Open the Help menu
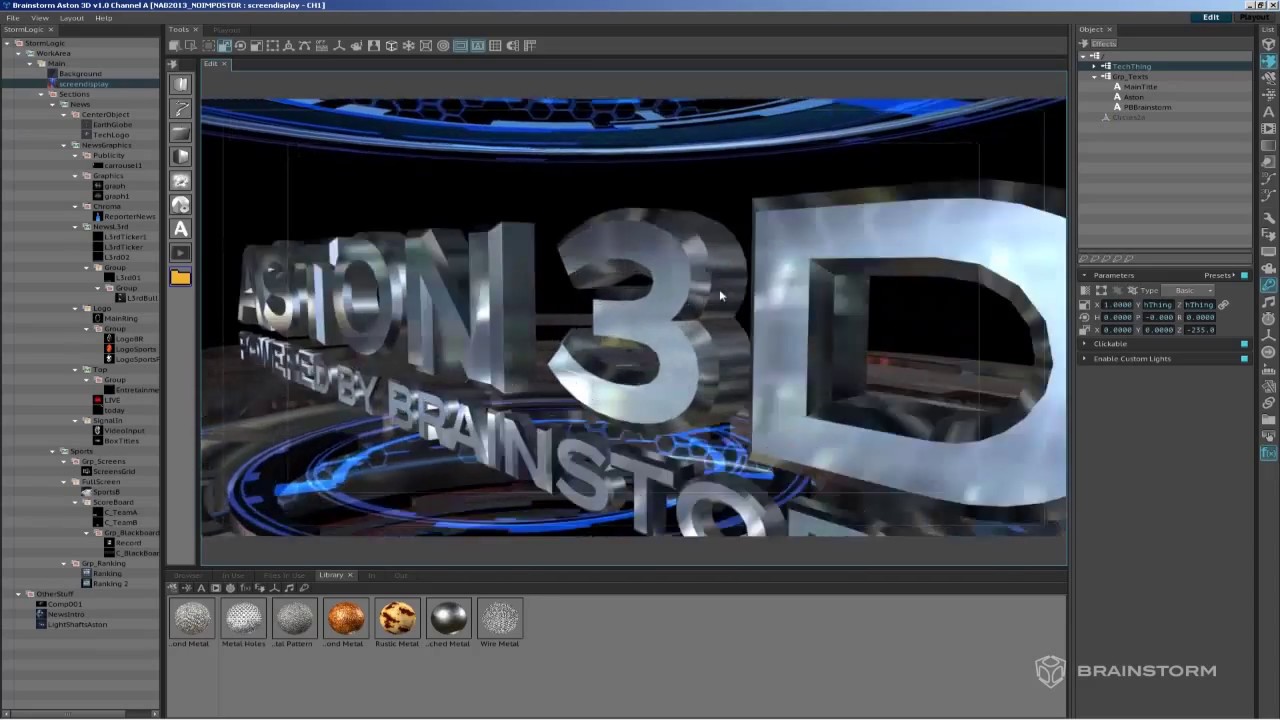Screen dimensions: 1280x720 (103, 18)
